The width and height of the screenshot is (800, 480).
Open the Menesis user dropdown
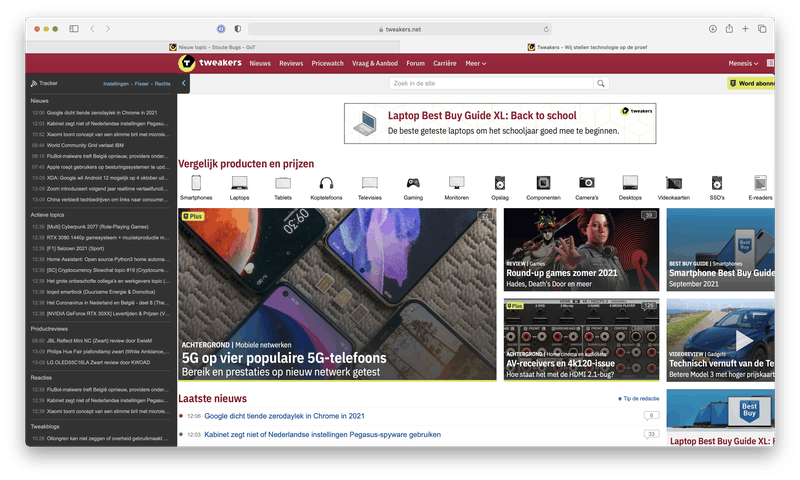tap(743, 63)
